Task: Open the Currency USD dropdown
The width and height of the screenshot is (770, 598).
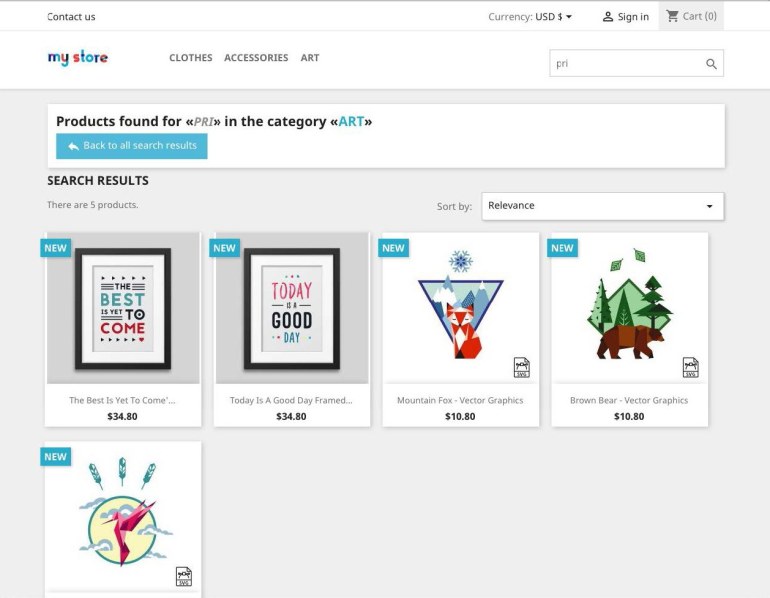Action: pos(553,17)
